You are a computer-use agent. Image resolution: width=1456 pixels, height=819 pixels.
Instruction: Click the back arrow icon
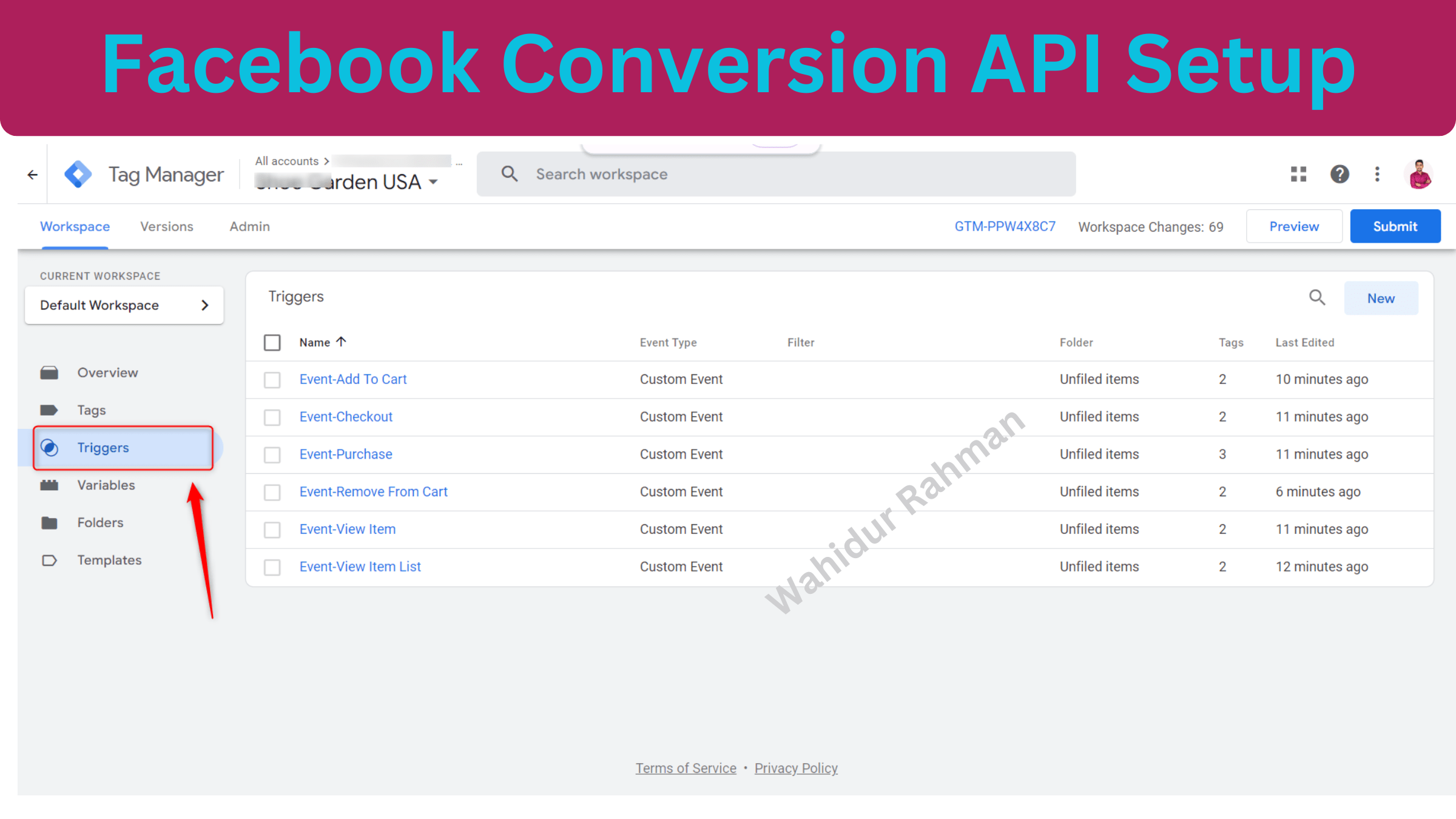click(33, 175)
